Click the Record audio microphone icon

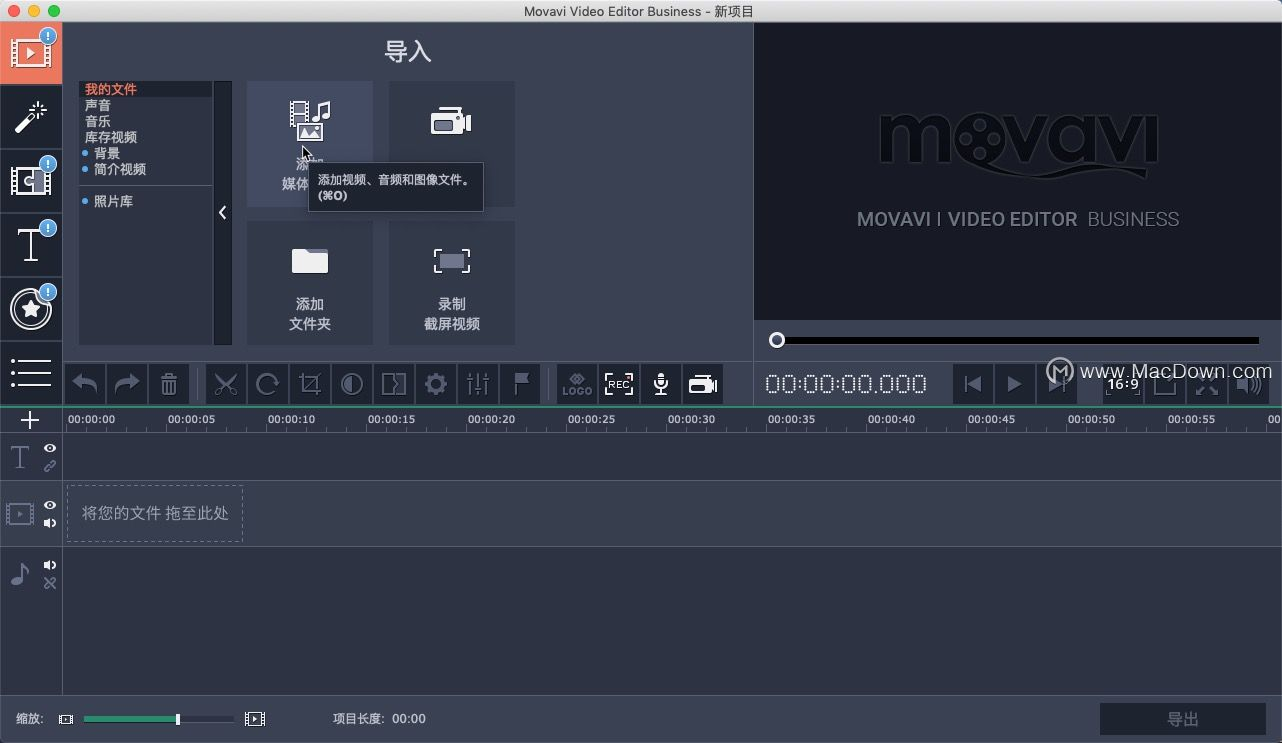coord(661,384)
